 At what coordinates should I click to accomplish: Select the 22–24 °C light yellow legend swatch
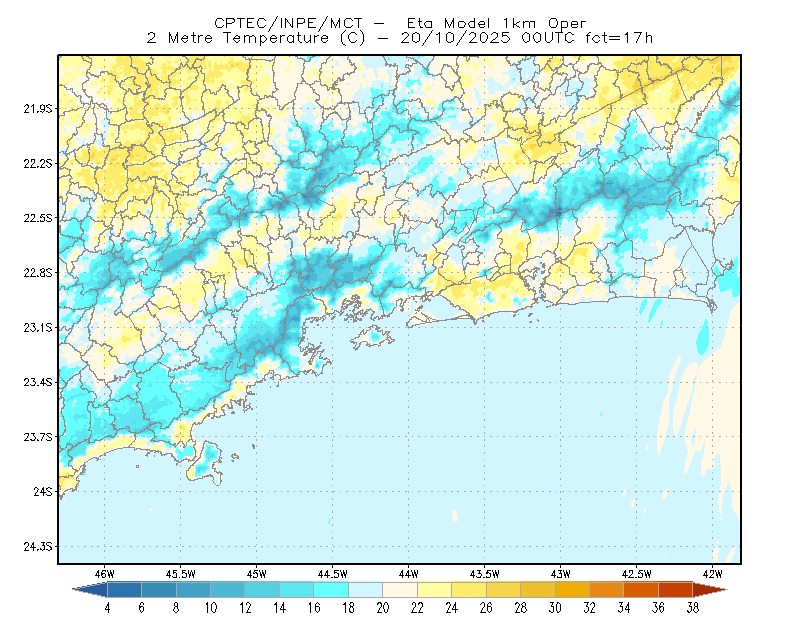click(435, 590)
